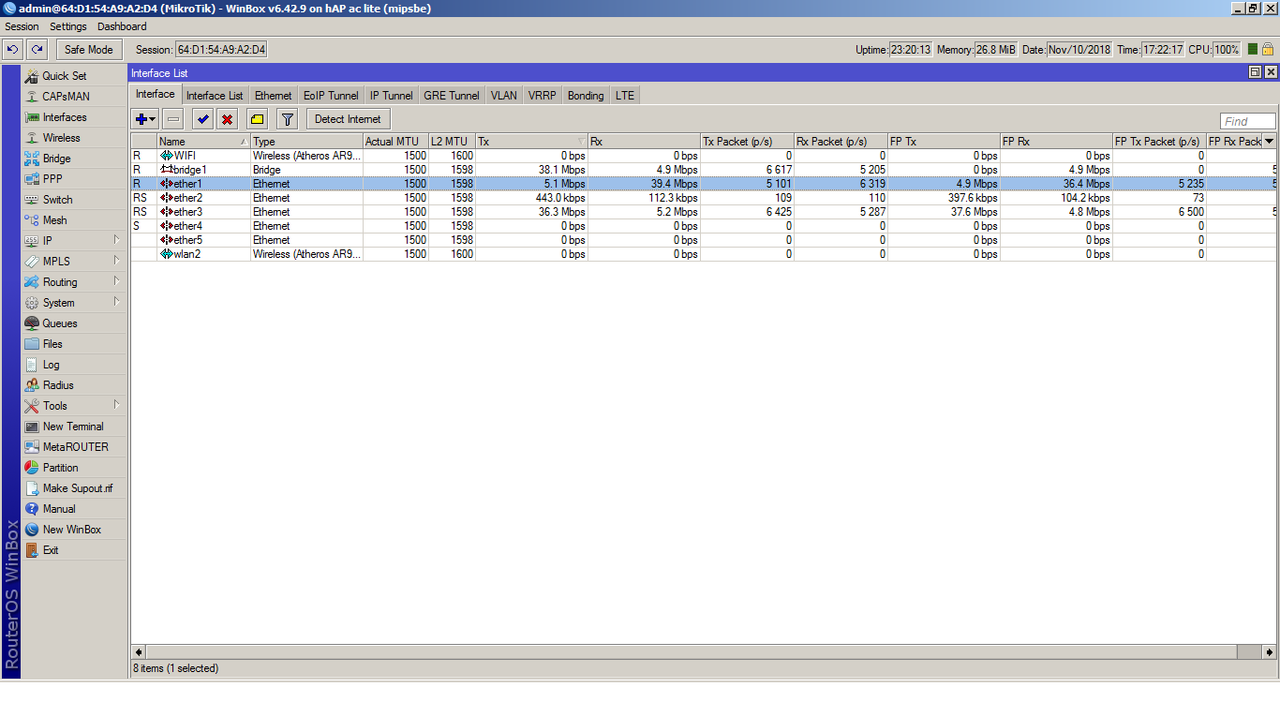The height and width of the screenshot is (720, 1280).
Task: Sort by the Name column header
Action: tap(203, 141)
